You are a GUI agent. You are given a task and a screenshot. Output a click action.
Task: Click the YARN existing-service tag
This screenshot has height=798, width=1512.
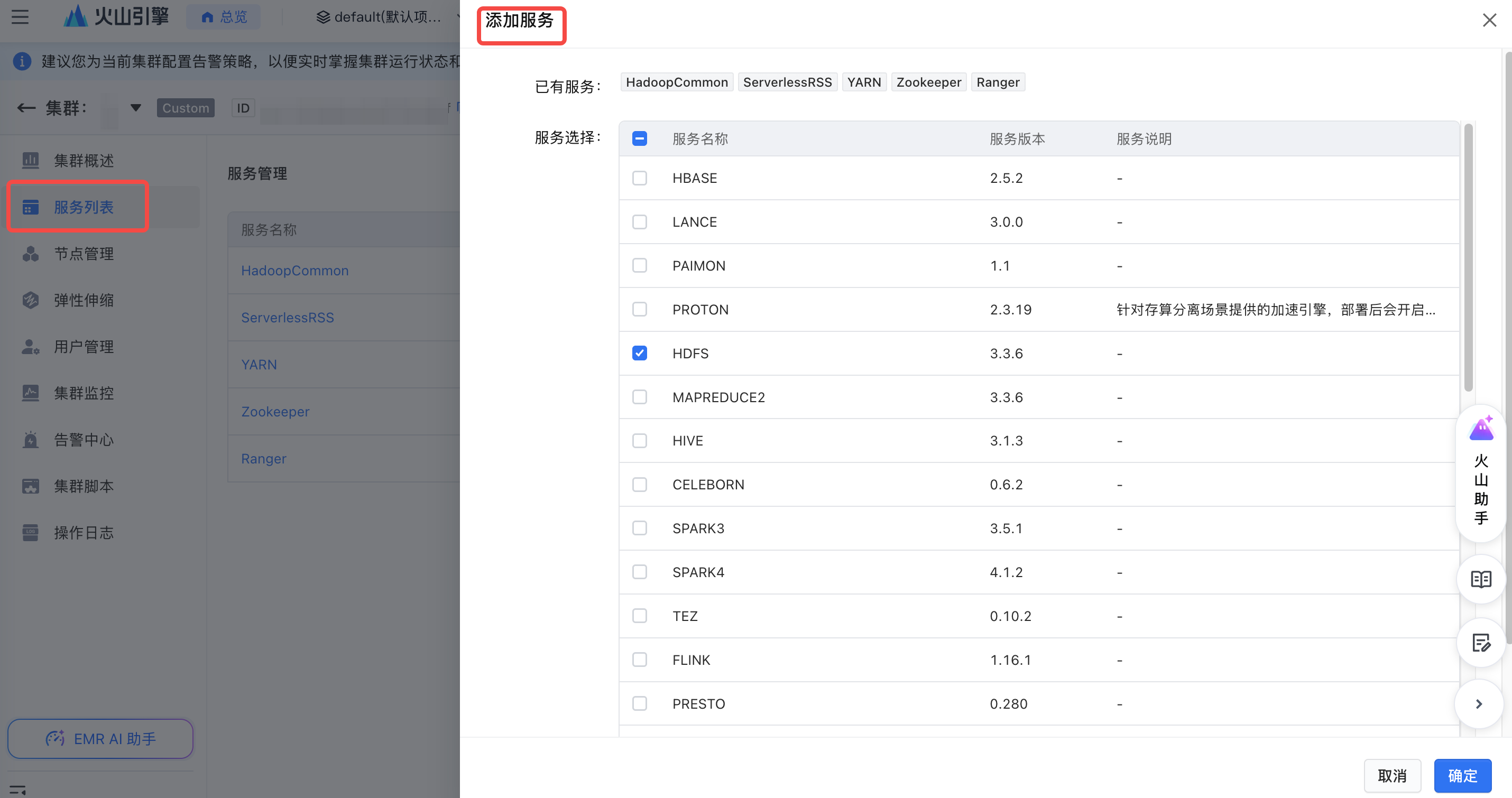click(864, 82)
